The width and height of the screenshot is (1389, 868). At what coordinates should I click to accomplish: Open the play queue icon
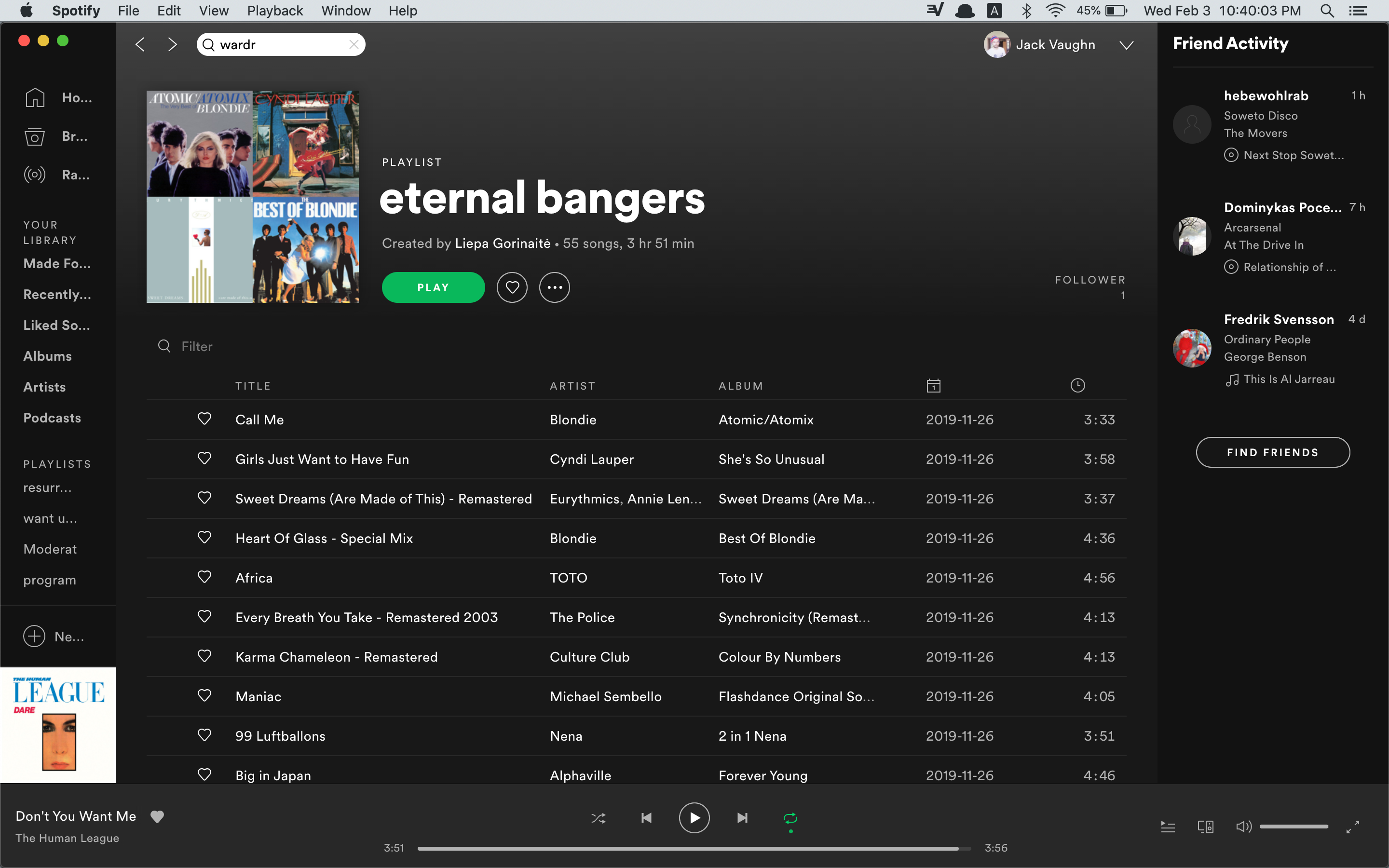point(1168,827)
